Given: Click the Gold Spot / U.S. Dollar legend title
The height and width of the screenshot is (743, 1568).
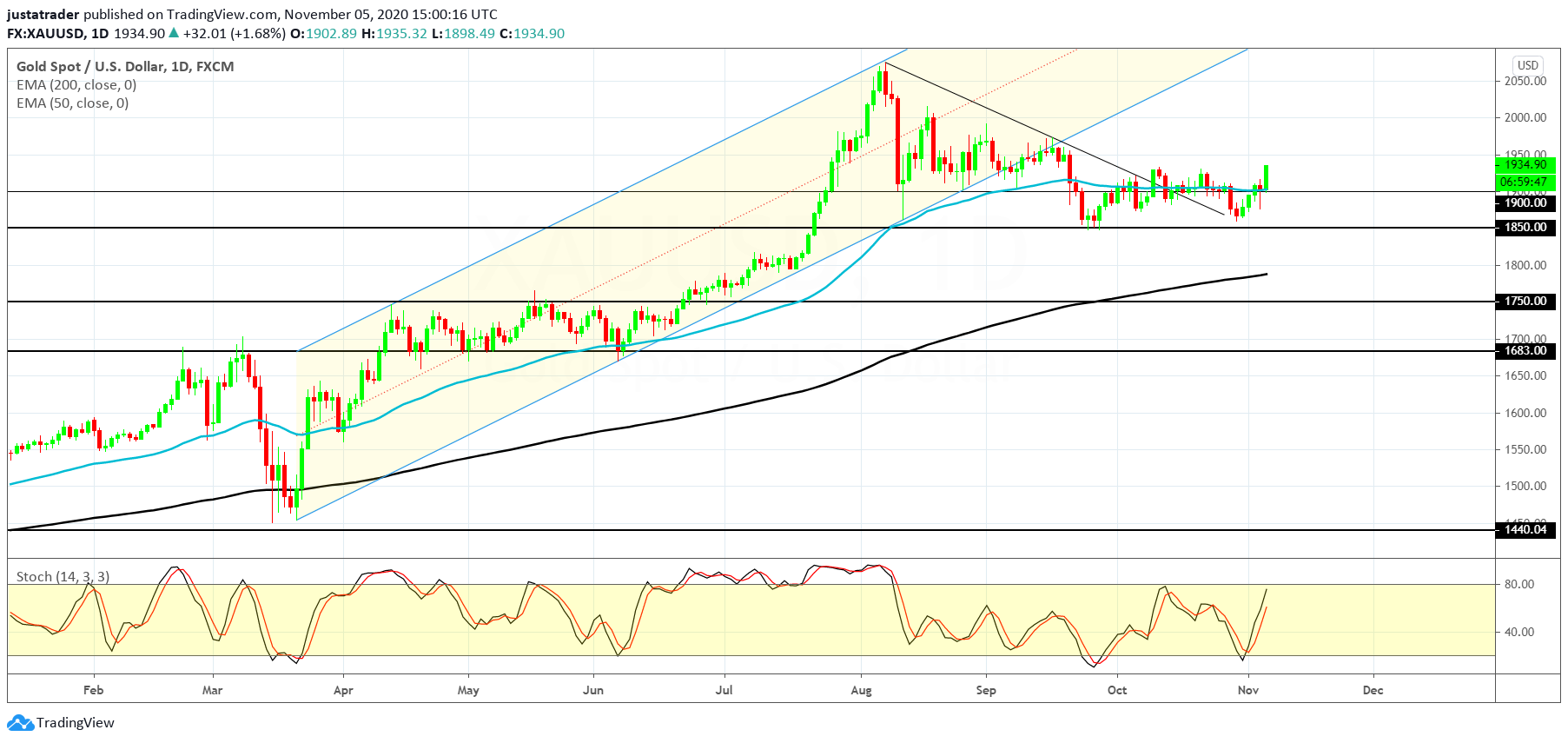Looking at the screenshot, I should click(x=125, y=66).
